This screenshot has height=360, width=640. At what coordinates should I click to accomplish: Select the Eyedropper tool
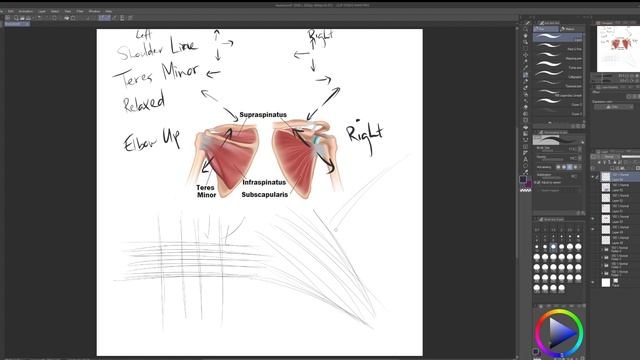pyautogui.click(x=526, y=68)
